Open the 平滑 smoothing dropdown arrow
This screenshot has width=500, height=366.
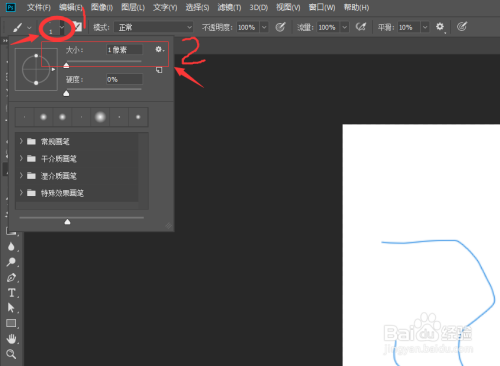tap(425, 27)
